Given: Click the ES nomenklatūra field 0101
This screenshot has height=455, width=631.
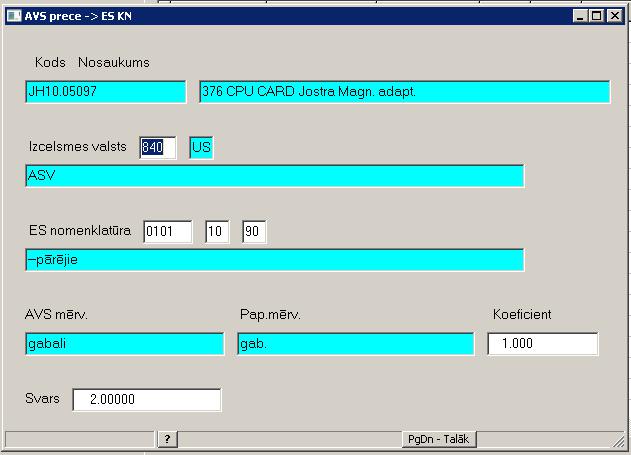Looking at the screenshot, I should (x=168, y=232).
